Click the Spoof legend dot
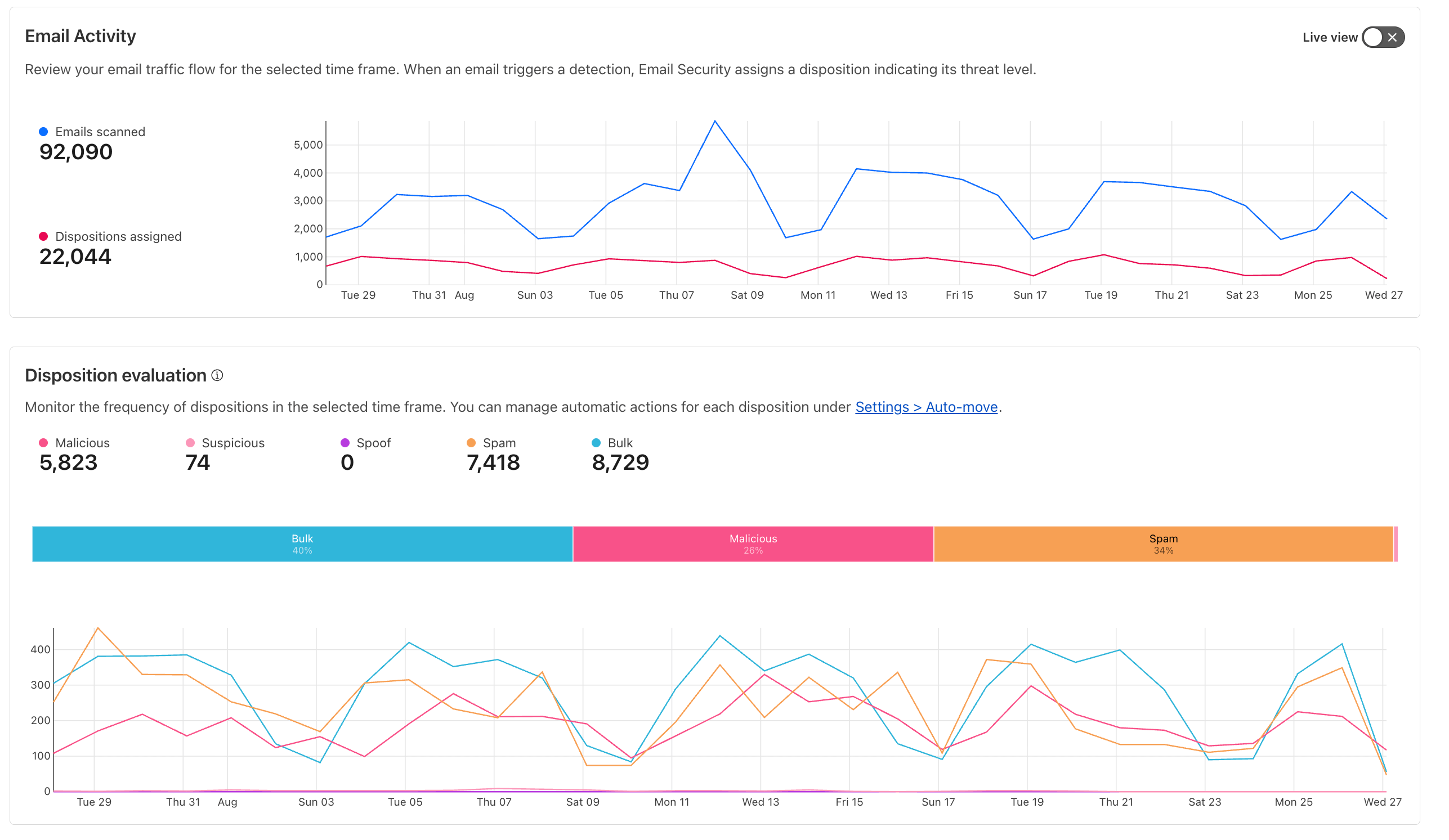1449x840 pixels. click(x=345, y=442)
